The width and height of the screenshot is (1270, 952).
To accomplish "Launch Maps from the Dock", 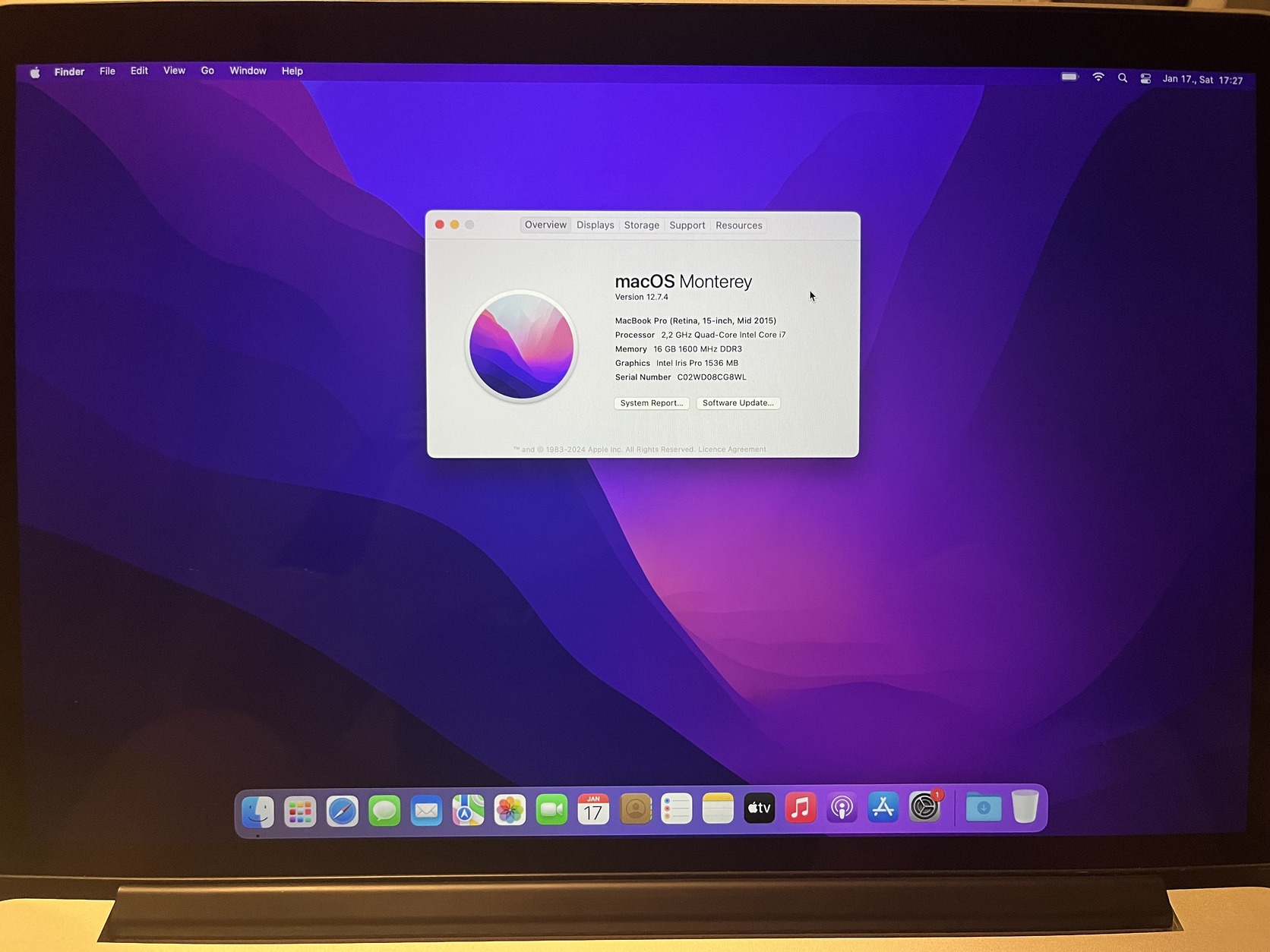I will (x=468, y=810).
